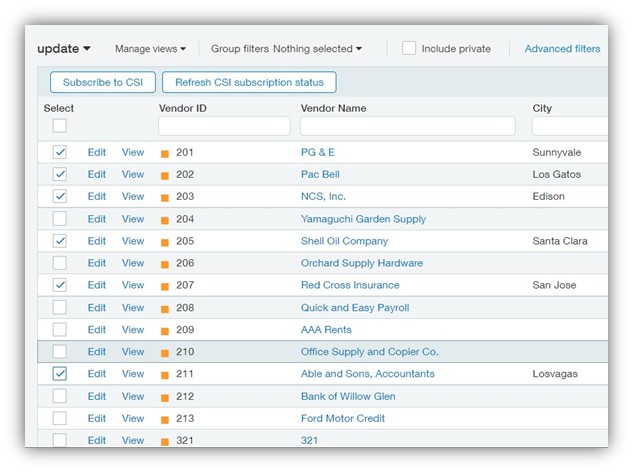This screenshot has width=633, height=473.
Task: Click the Vendor Name filter input field
Action: click(x=407, y=126)
